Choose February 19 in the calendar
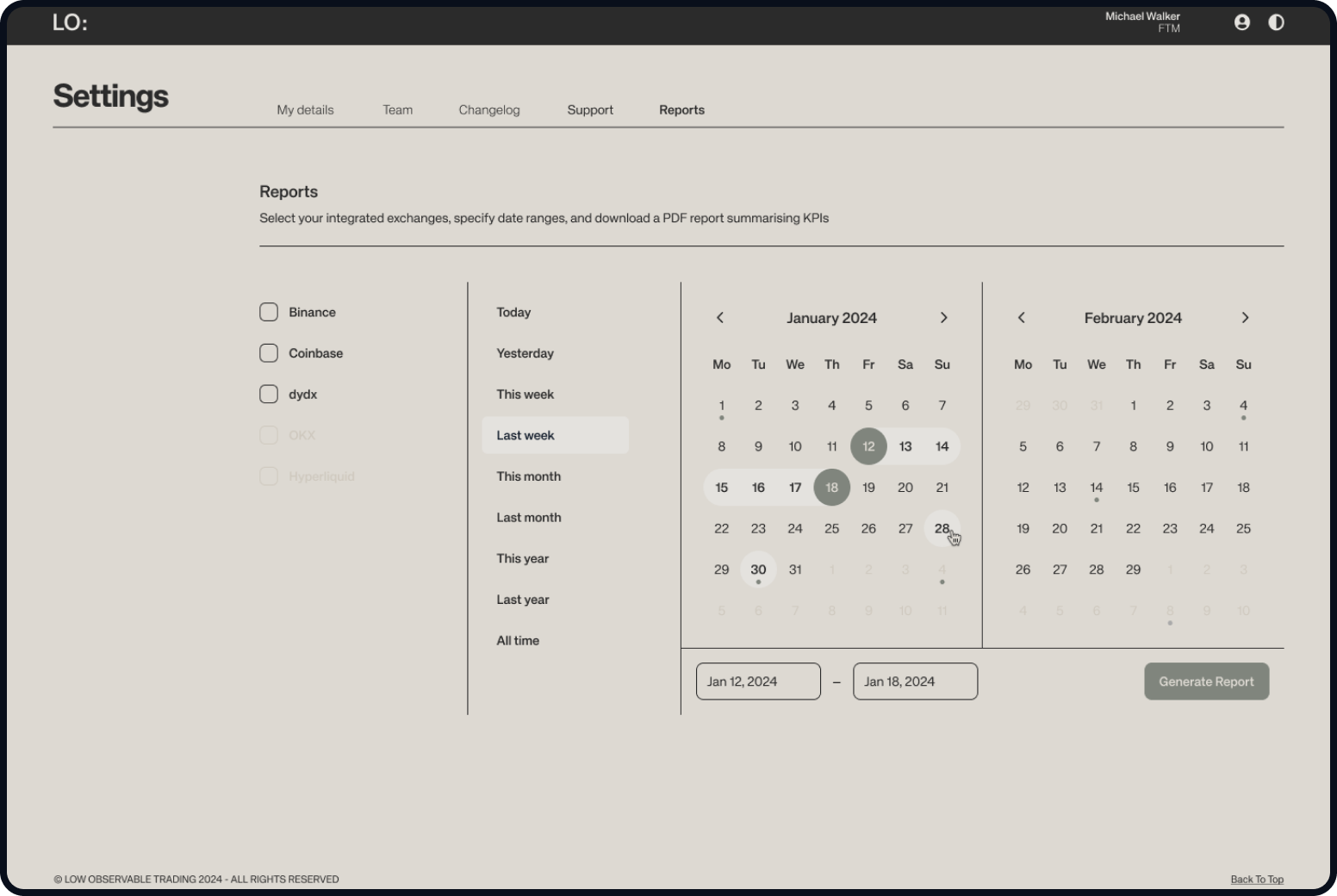The image size is (1337, 896). point(1023,528)
